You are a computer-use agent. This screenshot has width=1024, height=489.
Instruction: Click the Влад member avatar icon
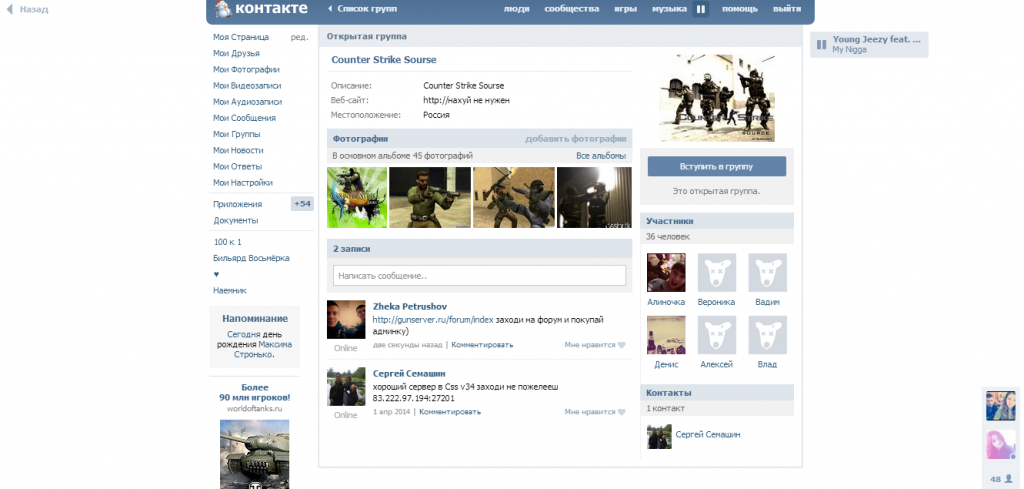[x=767, y=336]
